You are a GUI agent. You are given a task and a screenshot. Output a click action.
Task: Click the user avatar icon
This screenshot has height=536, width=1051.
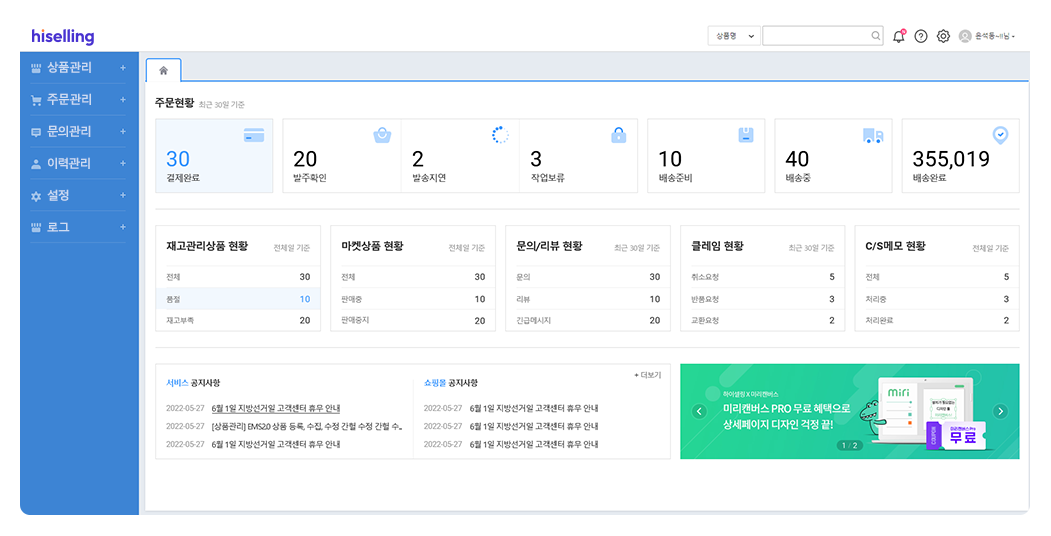[965, 36]
